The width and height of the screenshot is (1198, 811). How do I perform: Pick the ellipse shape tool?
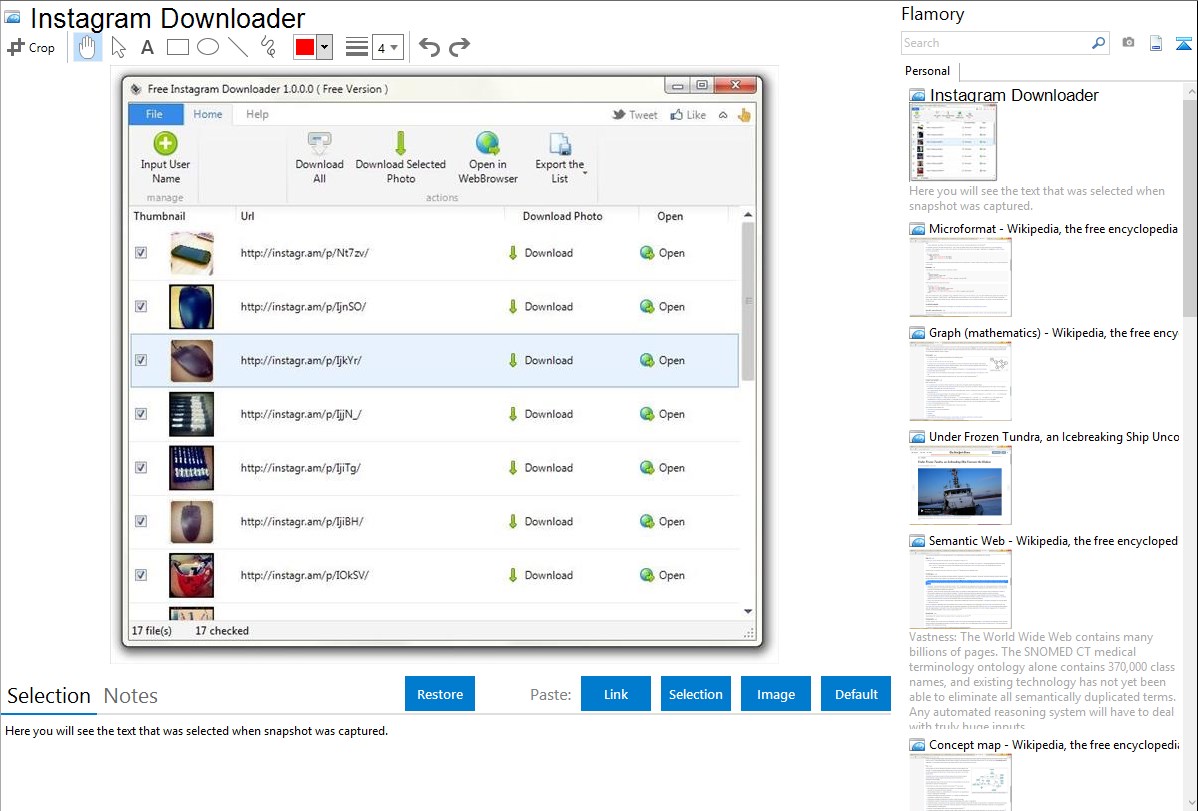pos(207,47)
